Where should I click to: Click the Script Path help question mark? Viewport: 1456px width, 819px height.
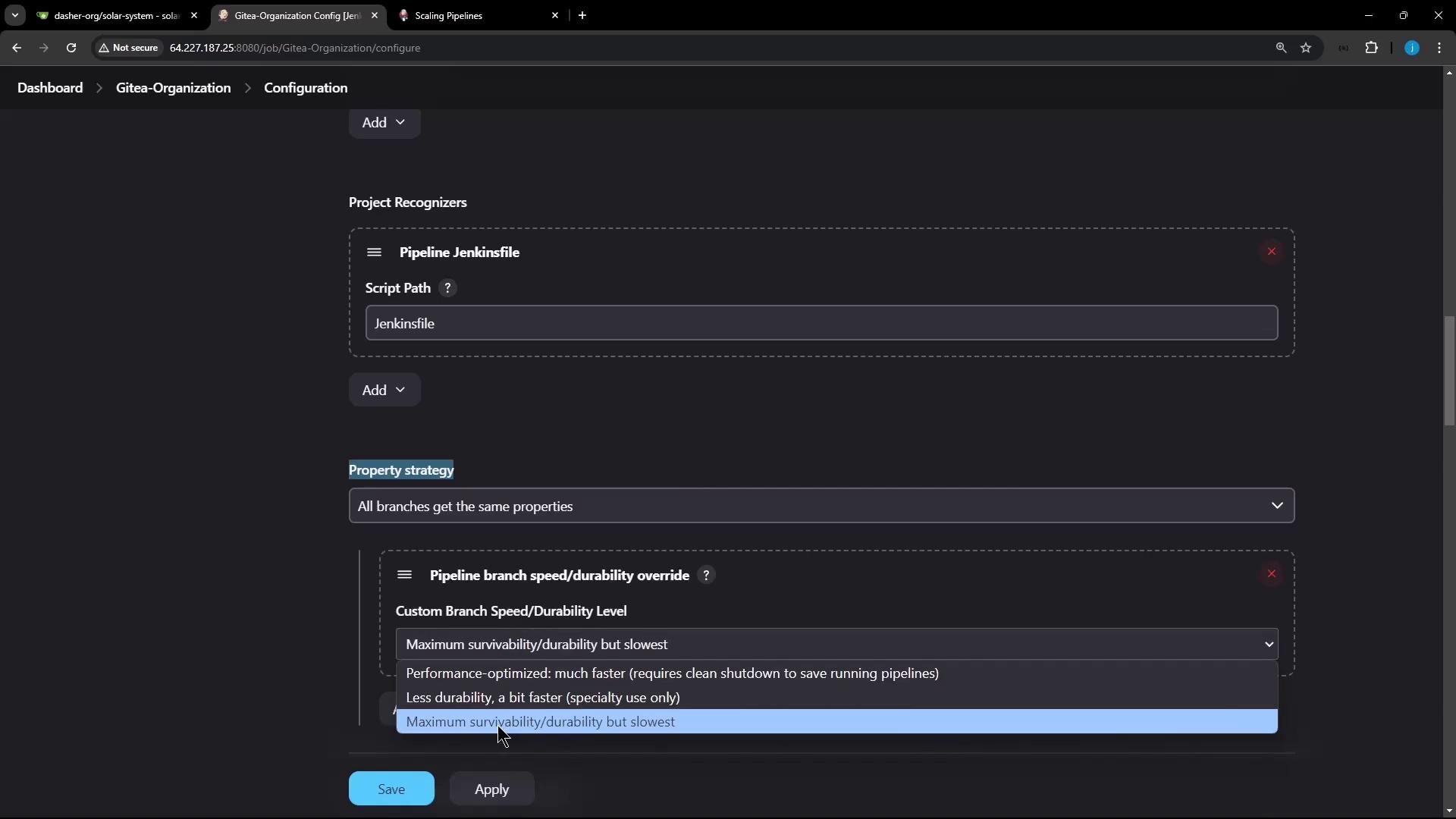point(447,288)
